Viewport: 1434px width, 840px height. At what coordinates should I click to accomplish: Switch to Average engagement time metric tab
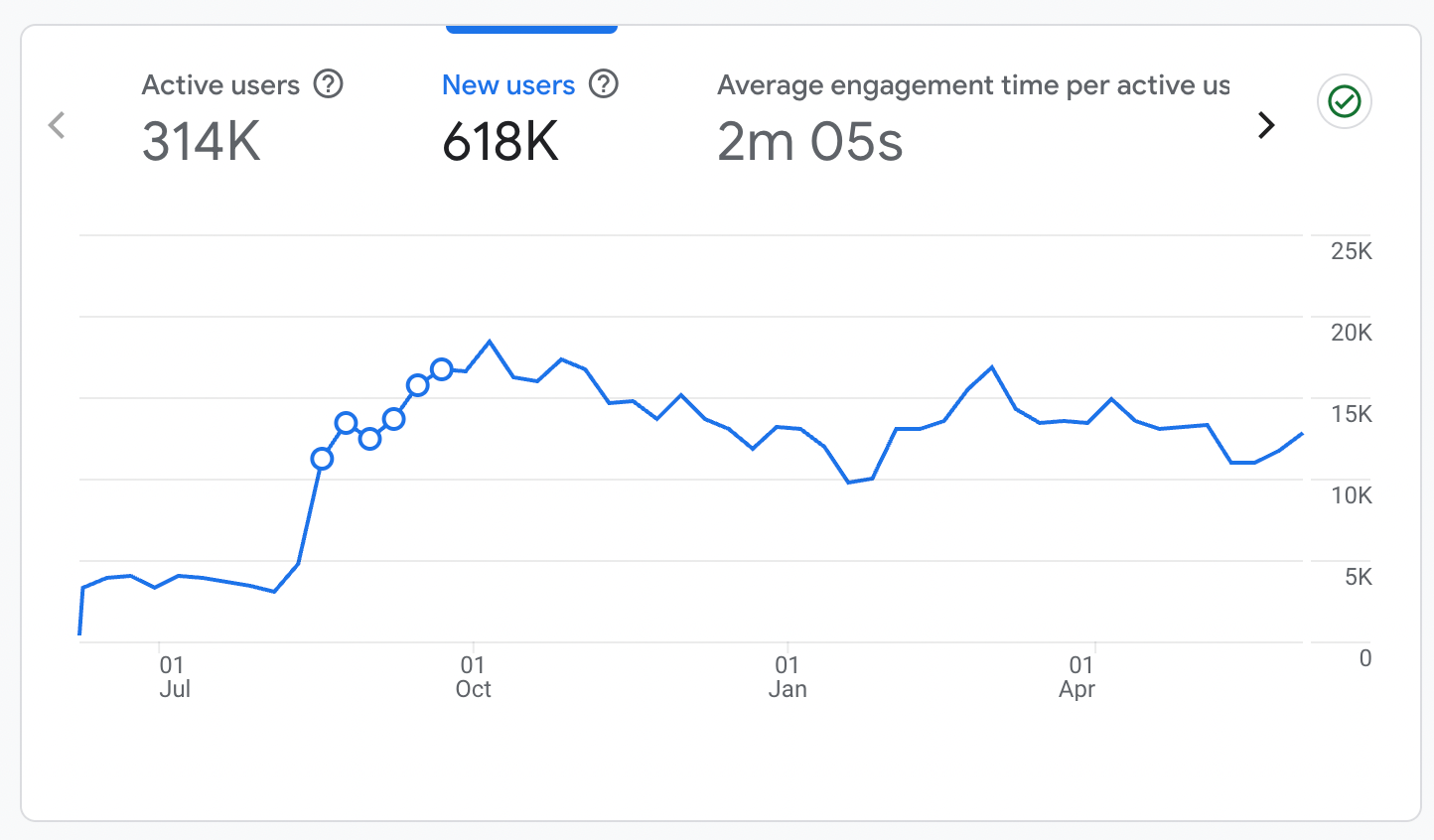(x=972, y=85)
